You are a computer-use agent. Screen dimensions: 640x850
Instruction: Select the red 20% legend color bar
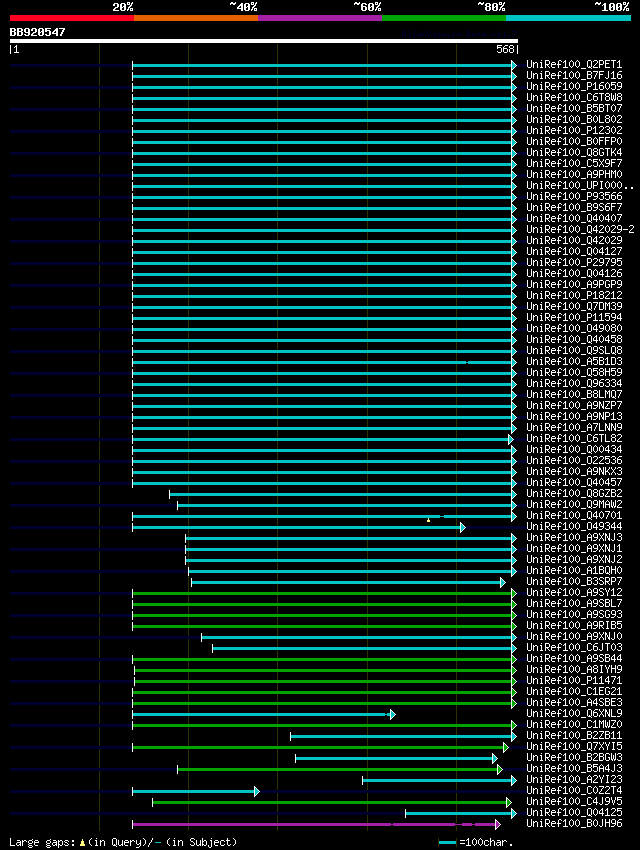[72, 18]
